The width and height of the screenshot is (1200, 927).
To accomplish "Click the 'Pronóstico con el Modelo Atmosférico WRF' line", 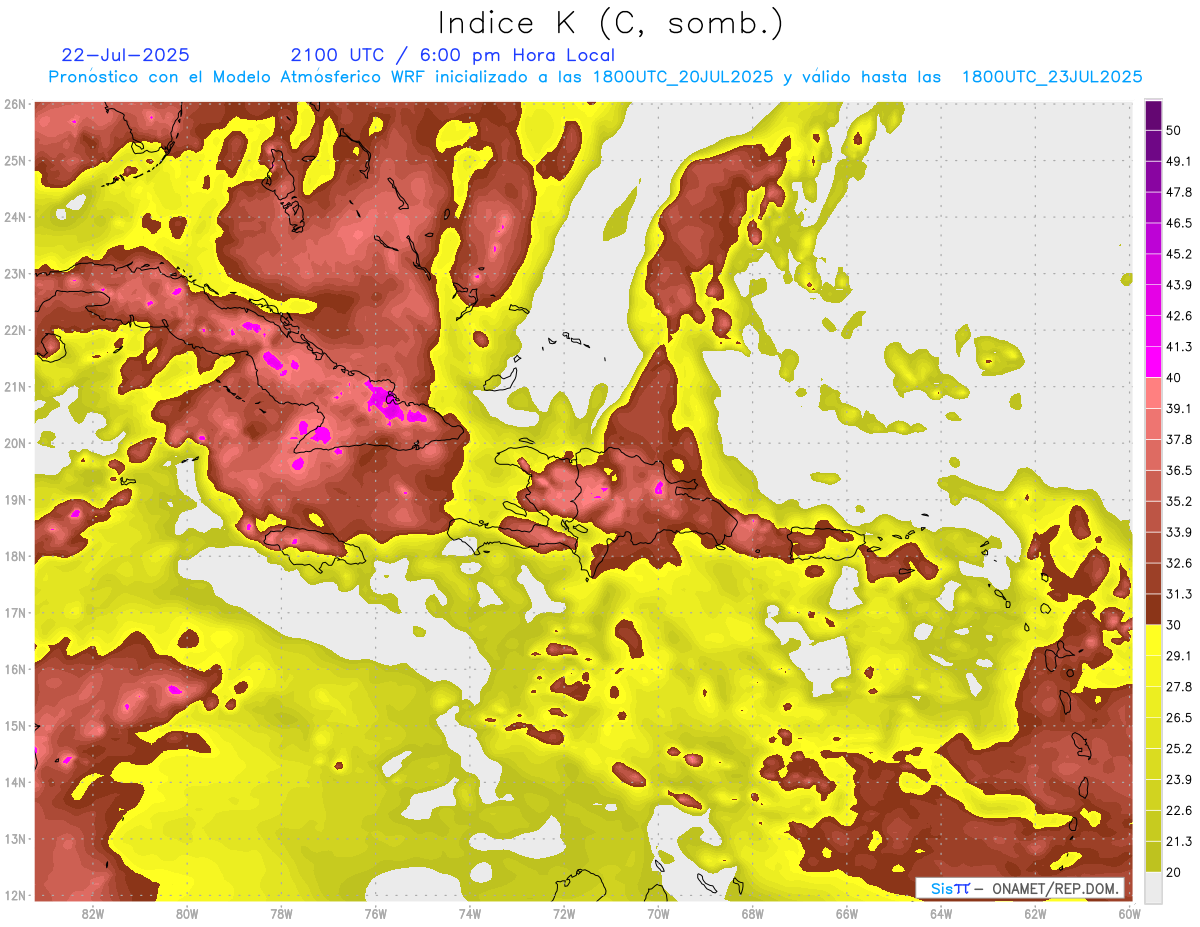I will point(596,77).
